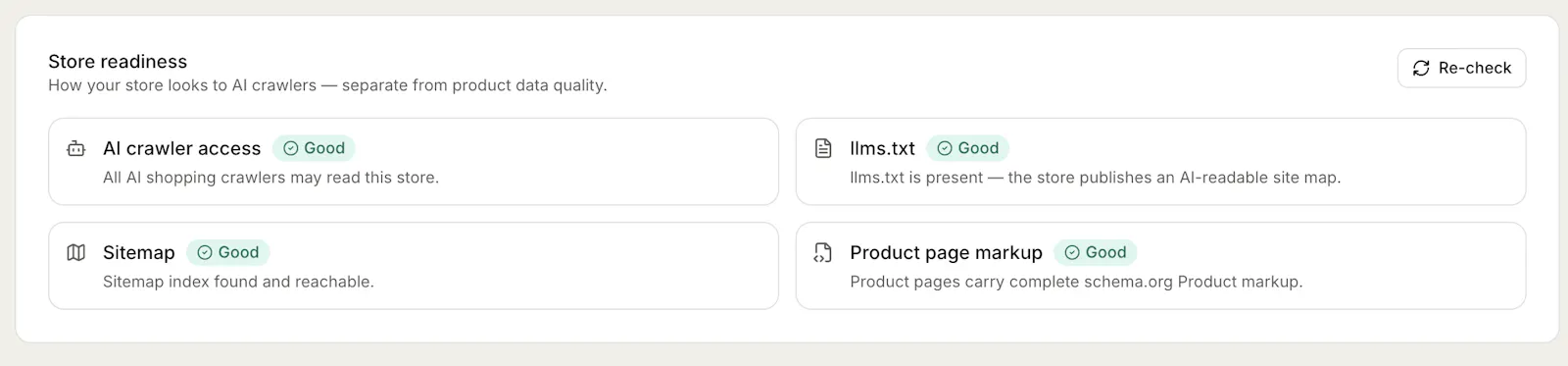This screenshot has height=366, width=1568.
Task: Select the llms.txt heading
Action: [882, 148]
